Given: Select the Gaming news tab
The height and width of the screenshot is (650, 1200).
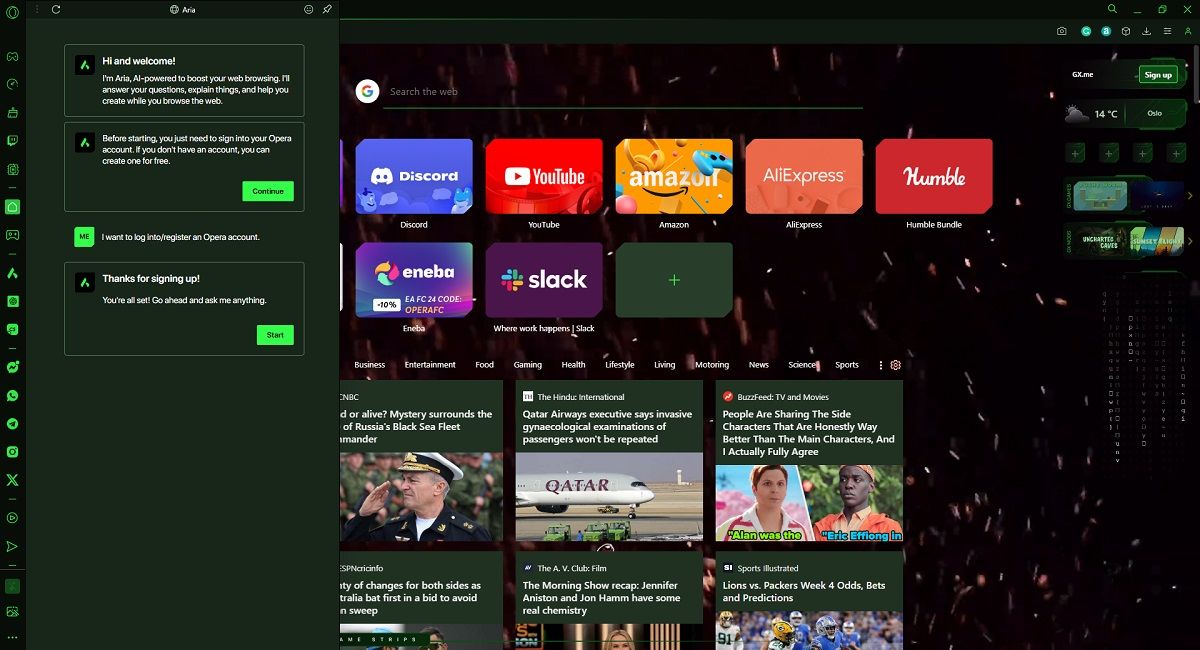Looking at the screenshot, I should [527, 365].
